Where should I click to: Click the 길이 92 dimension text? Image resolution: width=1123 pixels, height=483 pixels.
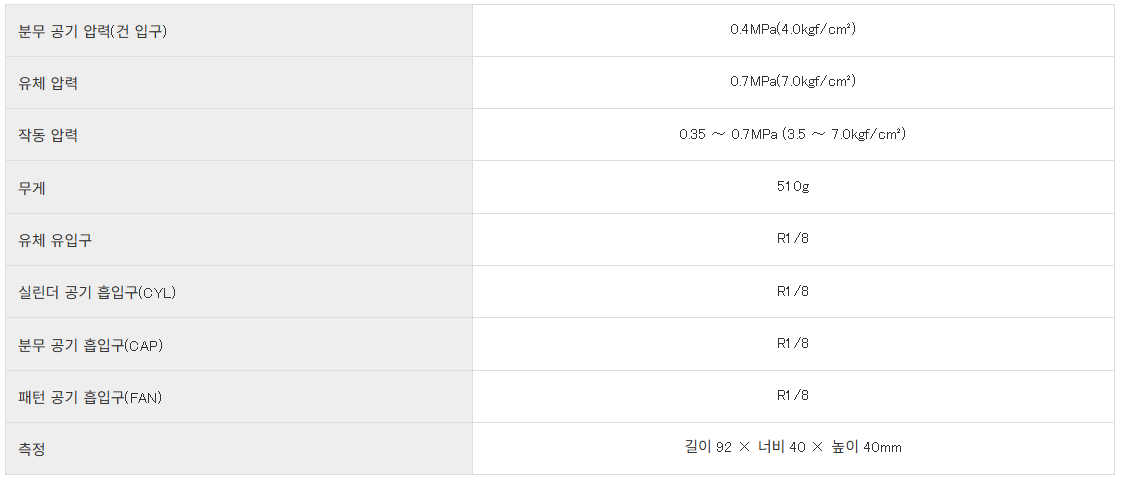click(706, 447)
